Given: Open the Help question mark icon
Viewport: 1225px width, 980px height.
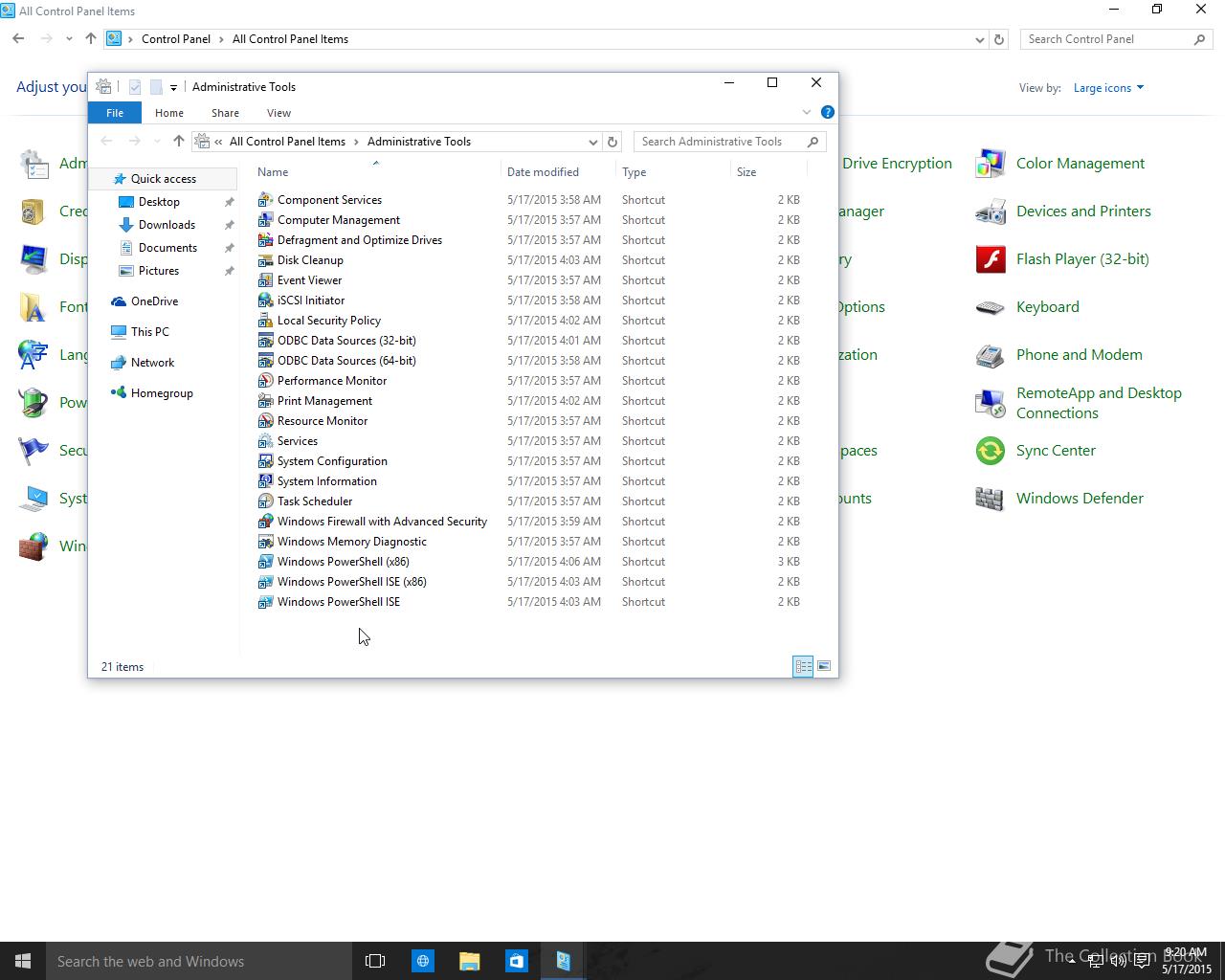Looking at the screenshot, I should (828, 112).
